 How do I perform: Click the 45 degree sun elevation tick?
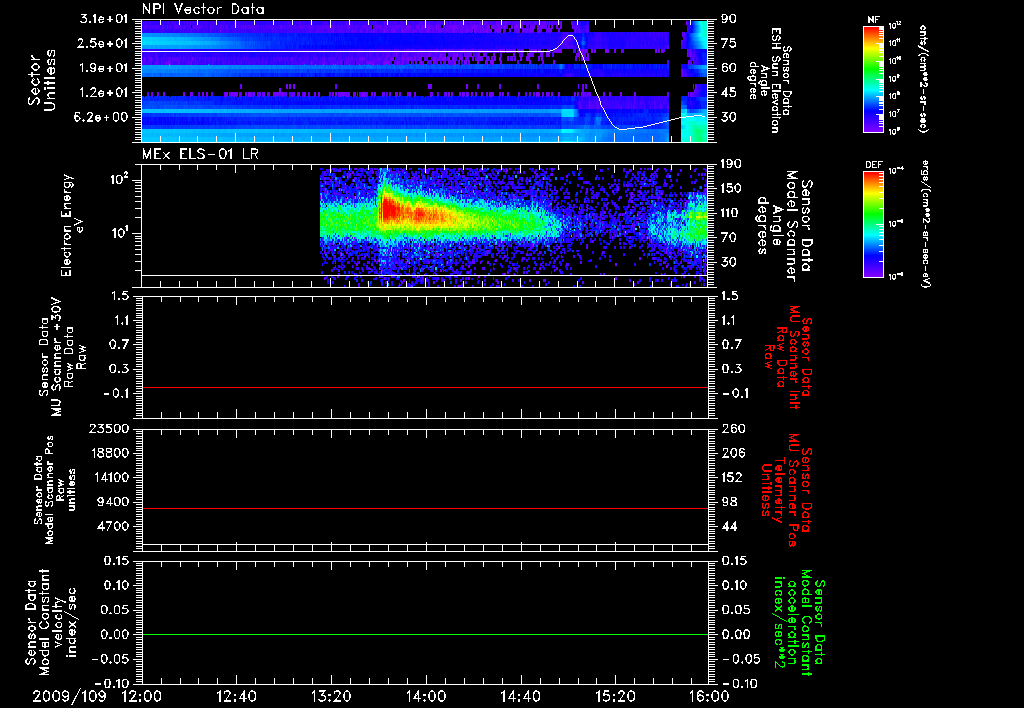point(728,93)
